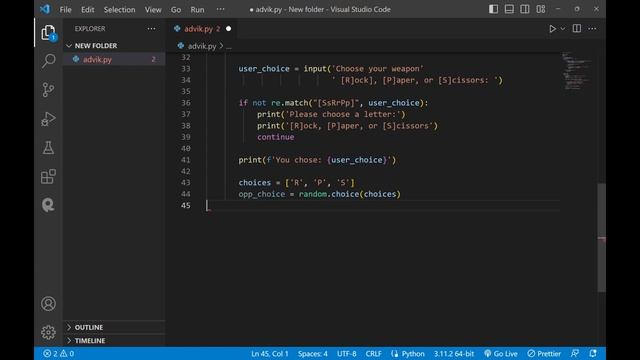This screenshot has width=640, height=360.
Task: Open editor More Actions ellipsis
Action: click(x=592, y=29)
